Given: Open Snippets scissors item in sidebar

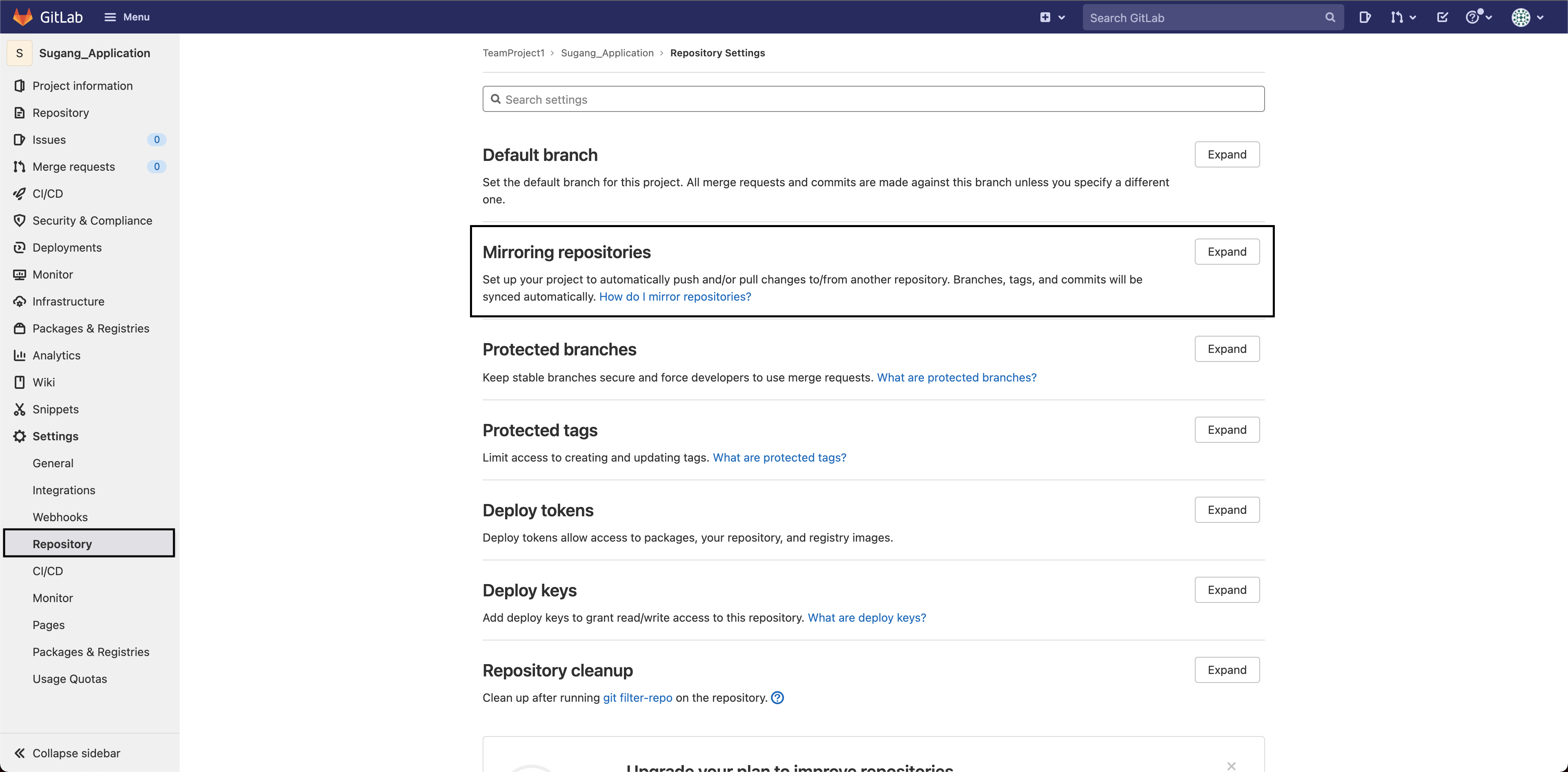Looking at the screenshot, I should [x=55, y=409].
